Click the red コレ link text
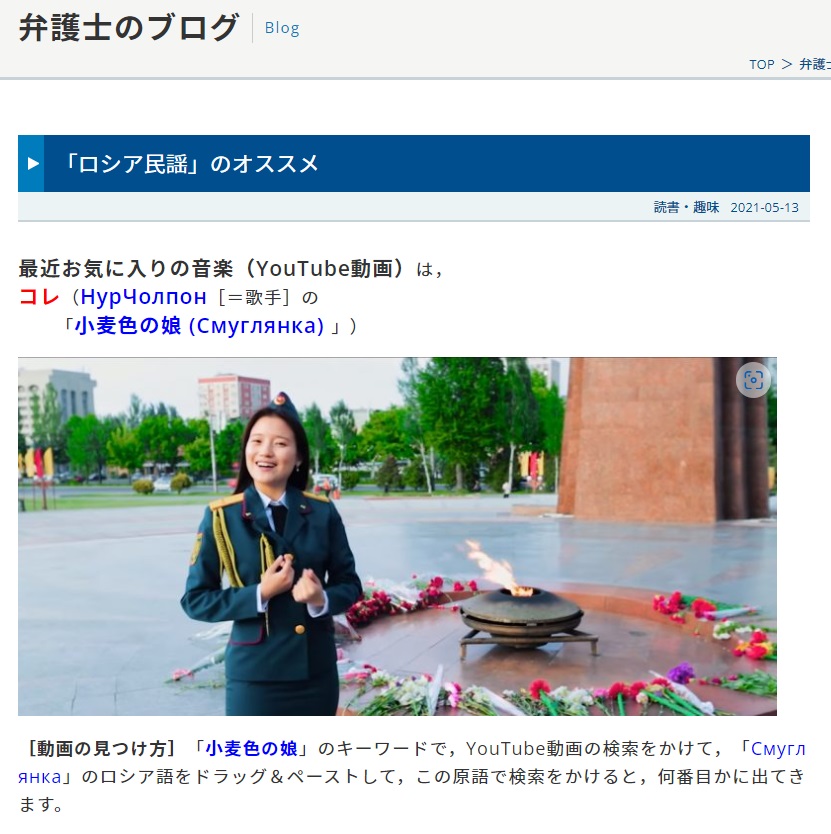This screenshot has height=834, width=831. click(x=39, y=297)
